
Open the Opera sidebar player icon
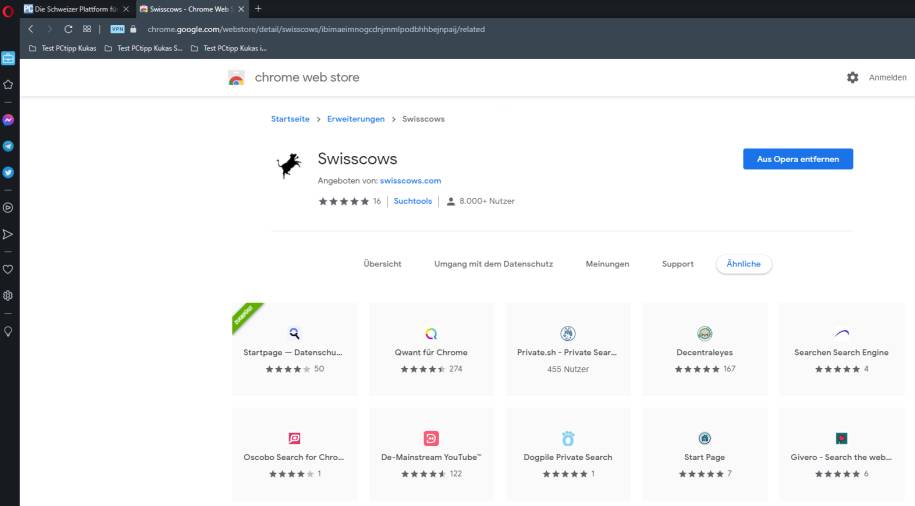pos(8,208)
